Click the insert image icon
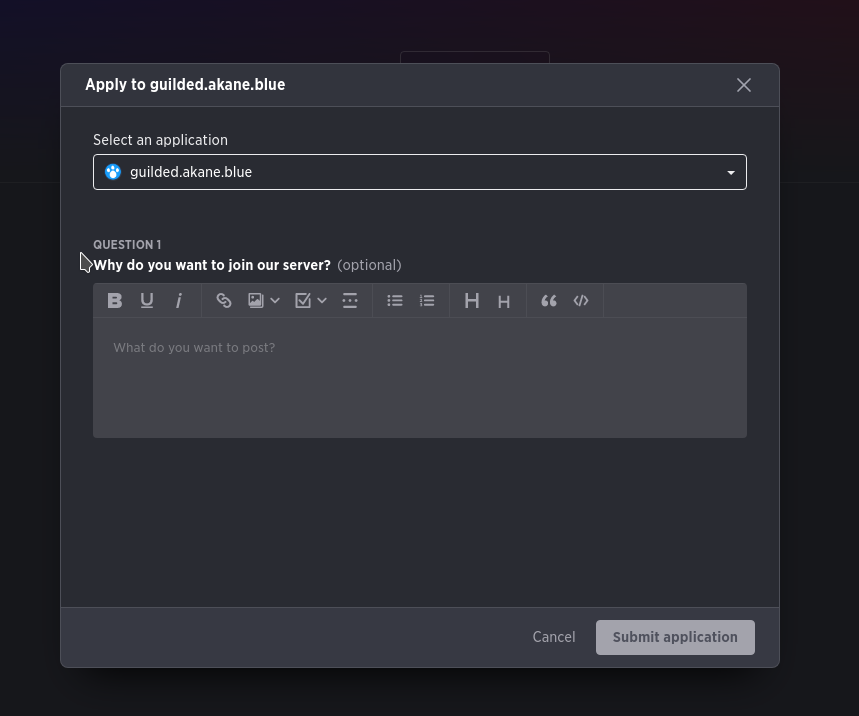The height and width of the screenshot is (716, 859). 256,301
